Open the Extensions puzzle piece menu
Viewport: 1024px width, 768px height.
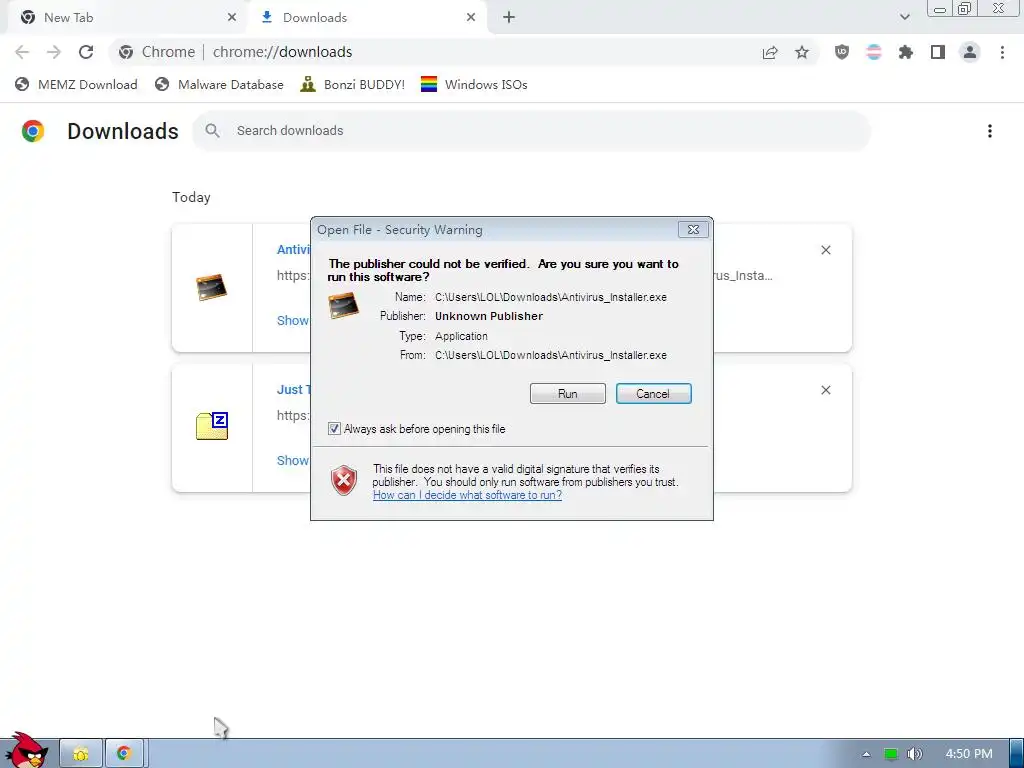pos(906,52)
